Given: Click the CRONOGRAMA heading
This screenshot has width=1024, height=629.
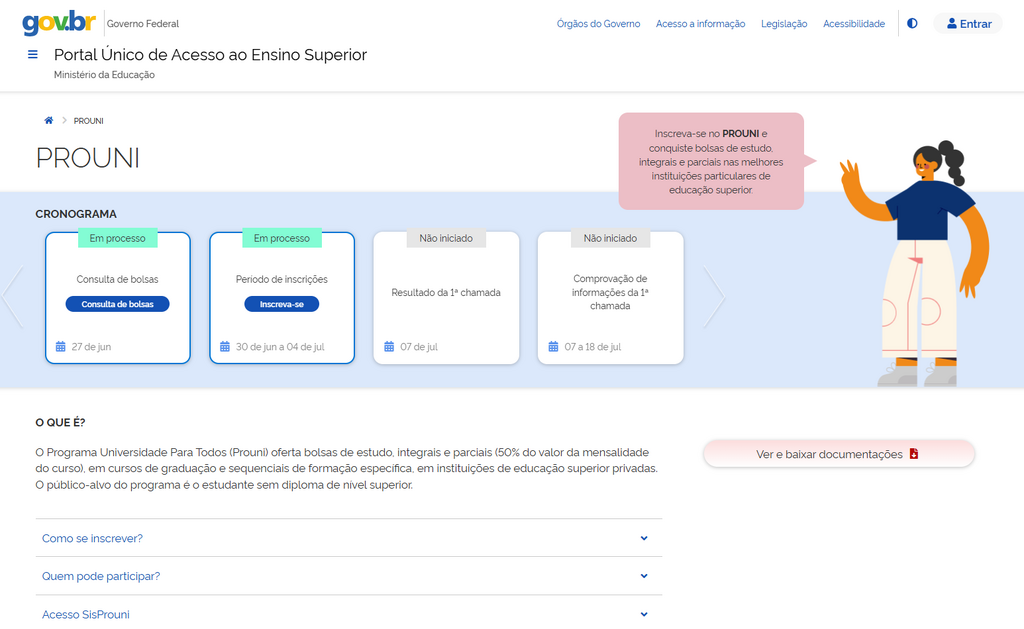Looking at the screenshot, I should click(x=76, y=214).
